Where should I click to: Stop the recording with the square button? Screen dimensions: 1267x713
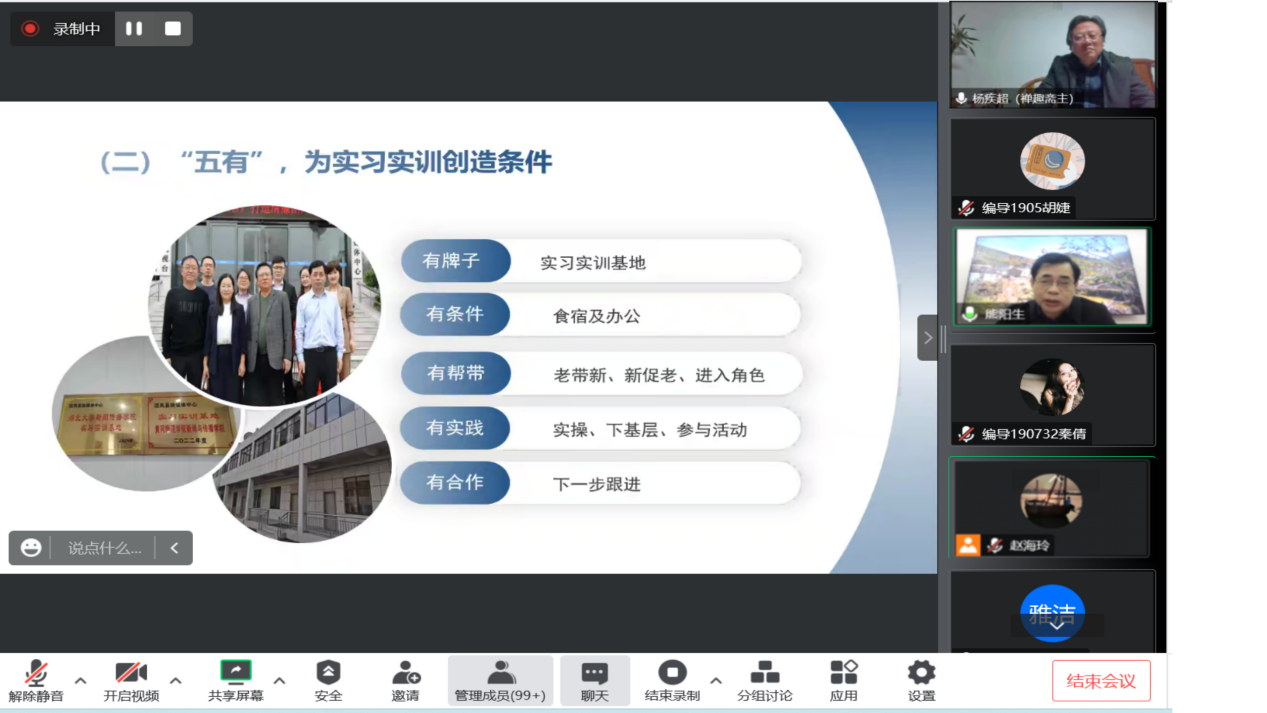[x=173, y=29]
